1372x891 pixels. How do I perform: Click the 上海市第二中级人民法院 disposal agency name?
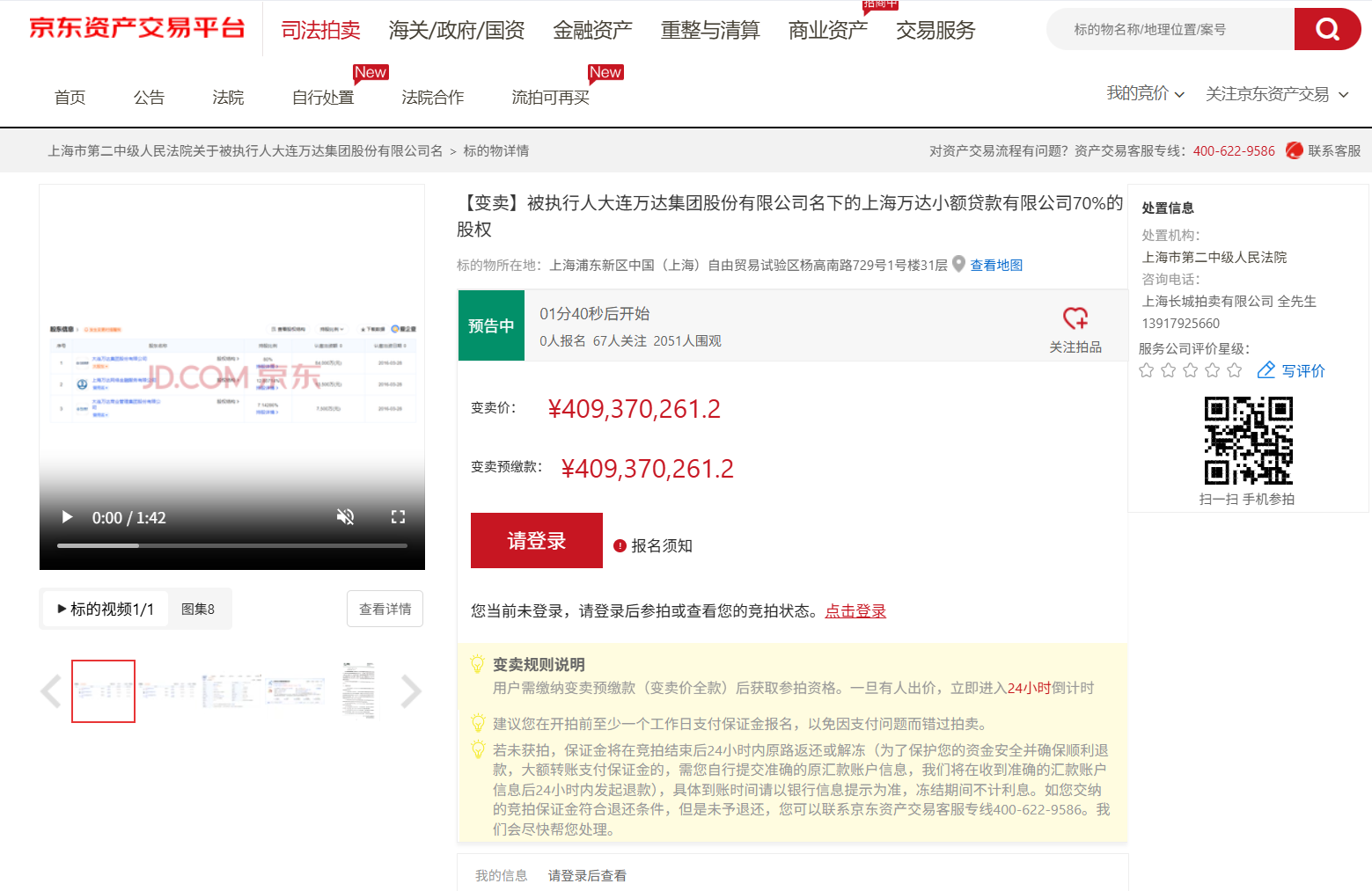(x=1214, y=257)
